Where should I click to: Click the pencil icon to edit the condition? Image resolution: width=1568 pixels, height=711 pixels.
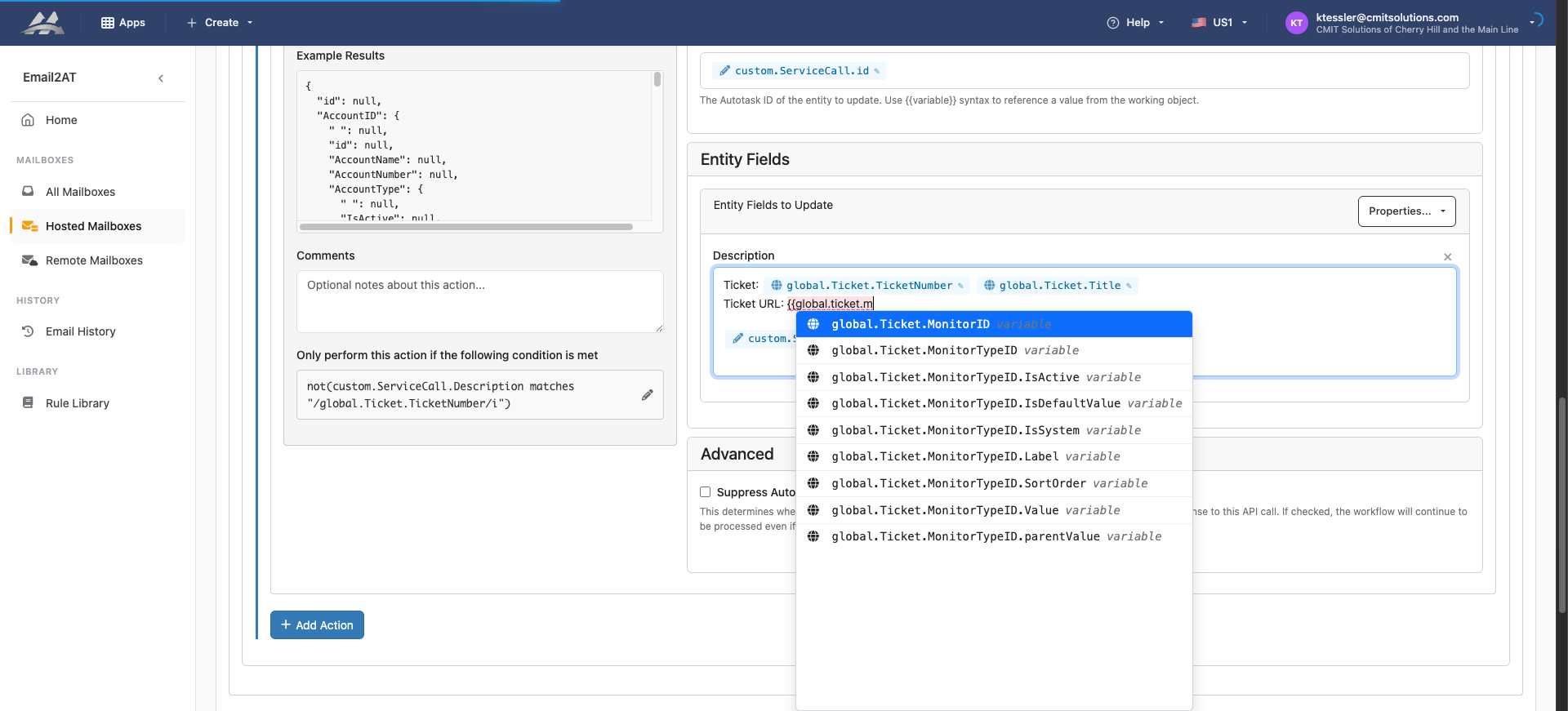coord(647,395)
